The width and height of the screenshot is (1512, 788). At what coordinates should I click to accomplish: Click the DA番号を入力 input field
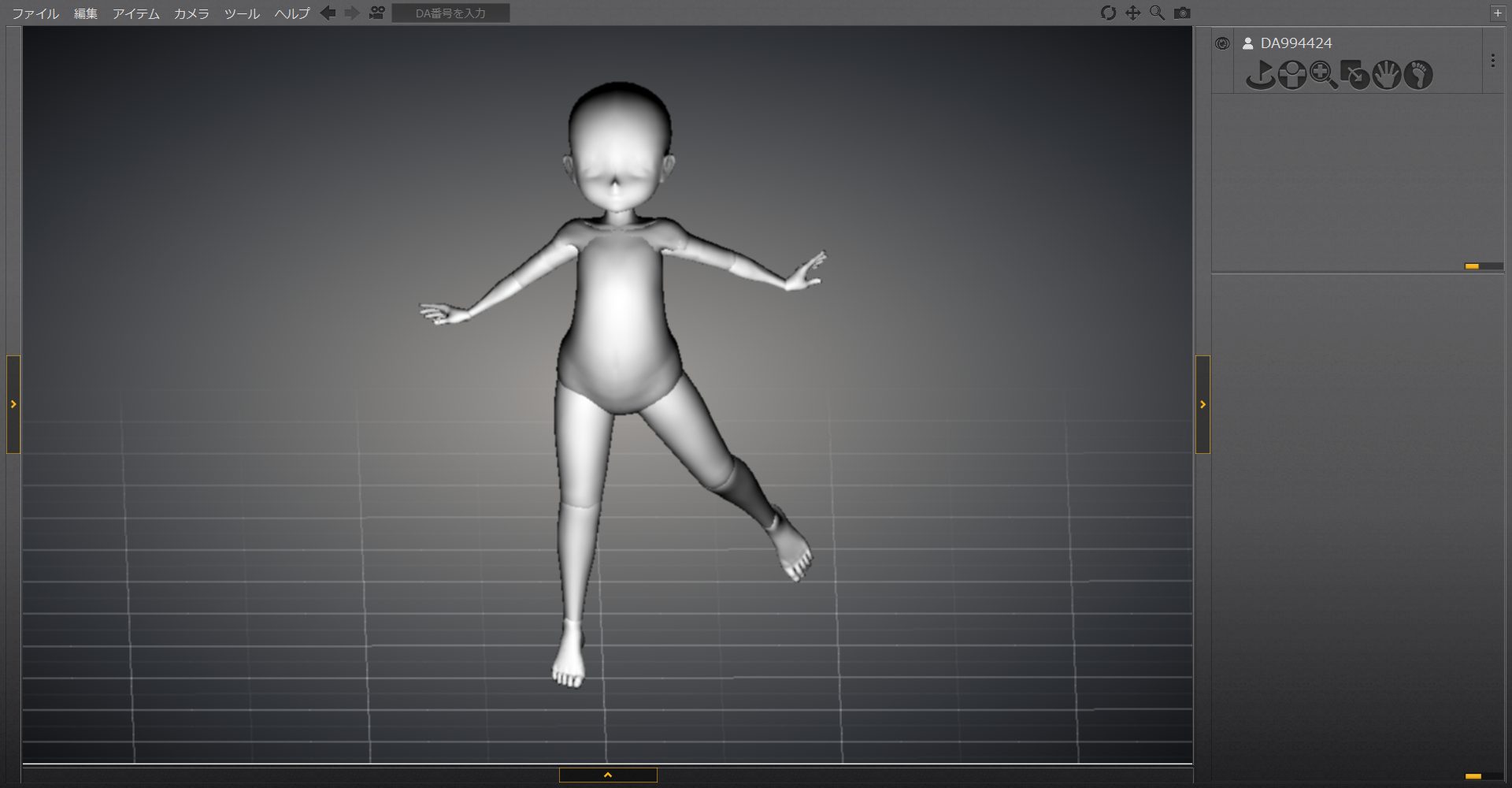tap(450, 13)
